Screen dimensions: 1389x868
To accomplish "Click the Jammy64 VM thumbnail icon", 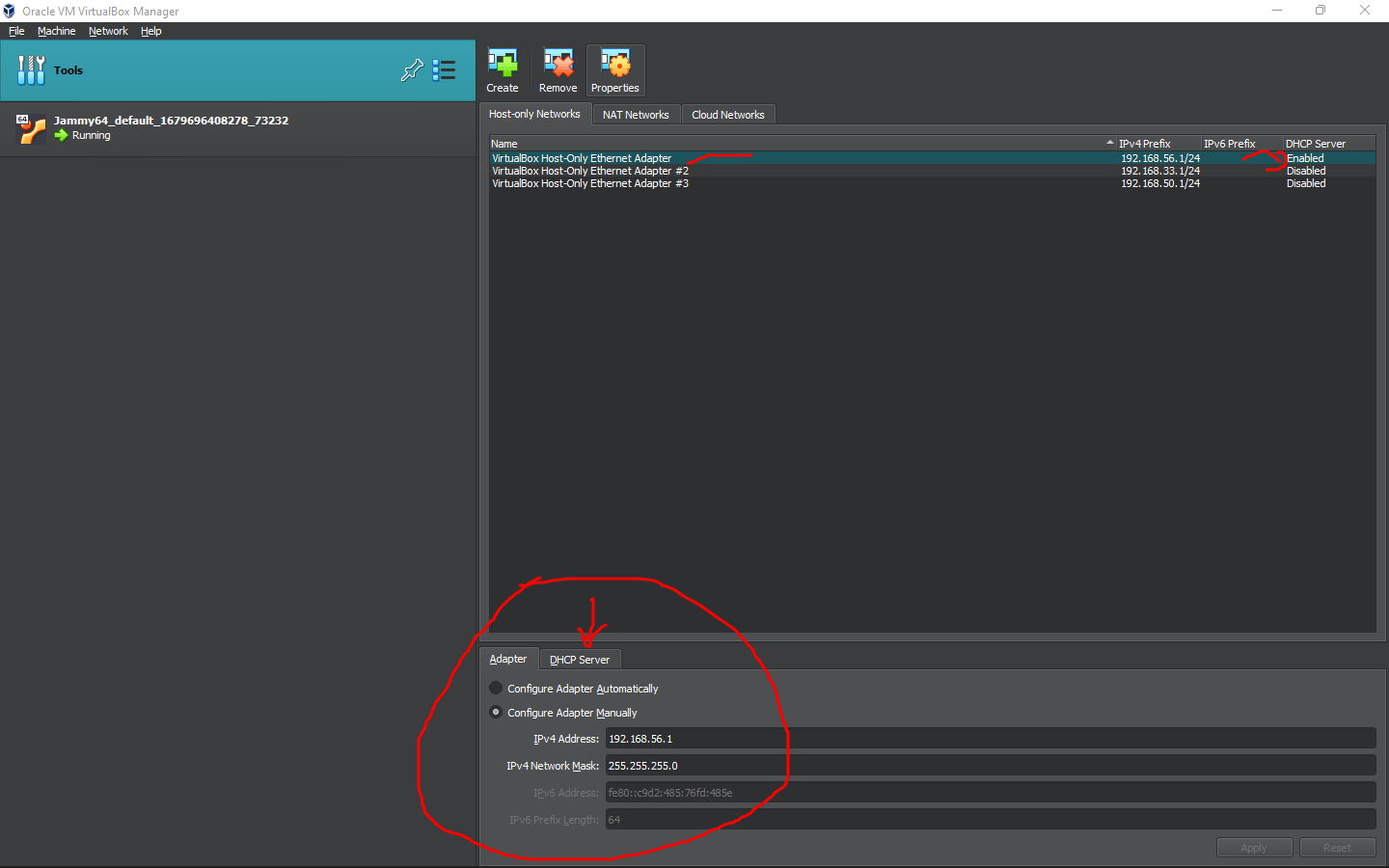I will 30,126.
